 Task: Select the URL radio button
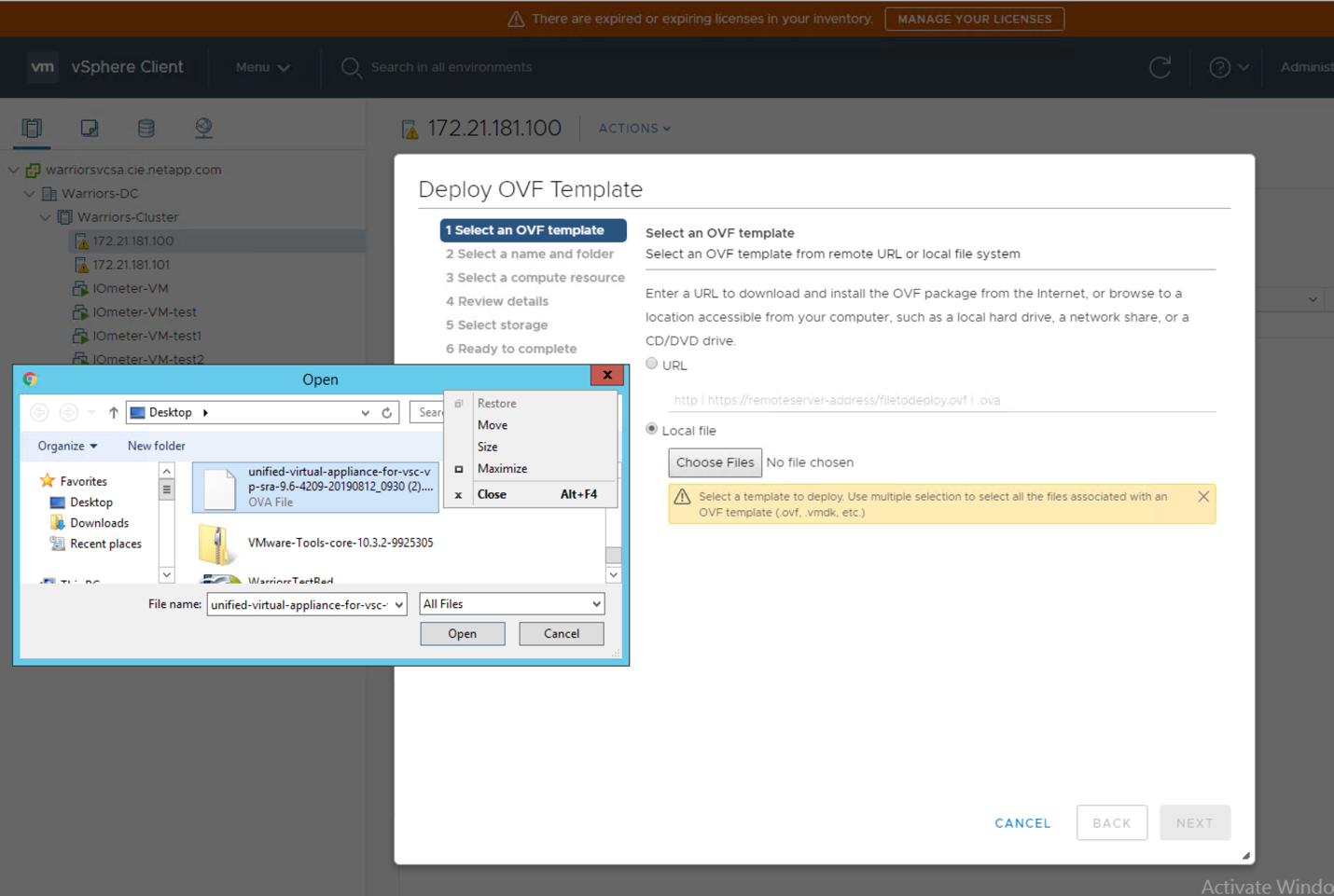click(x=652, y=365)
